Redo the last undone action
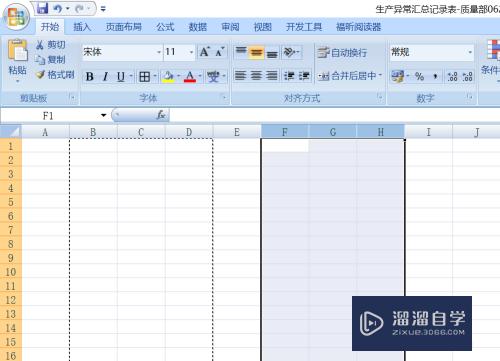The width and height of the screenshot is (500, 361). point(79,9)
